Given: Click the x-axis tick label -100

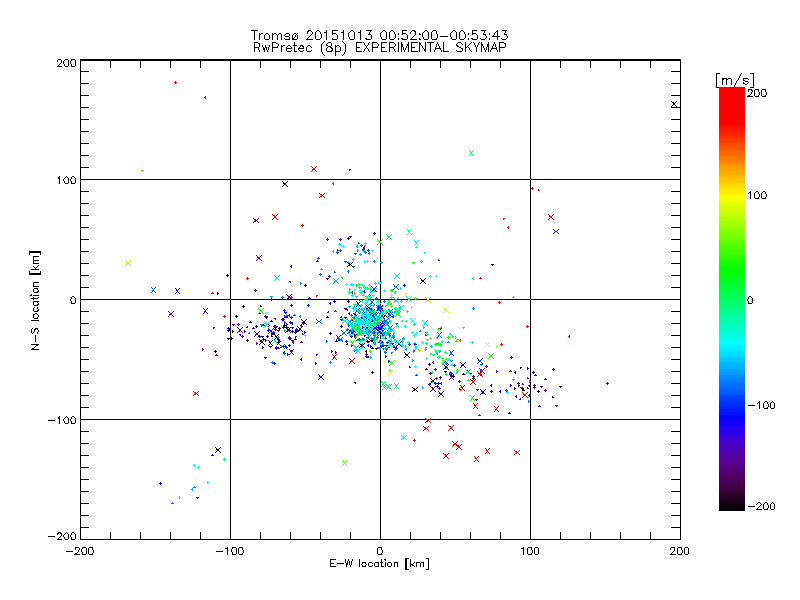Looking at the screenshot, I should 230,551.
